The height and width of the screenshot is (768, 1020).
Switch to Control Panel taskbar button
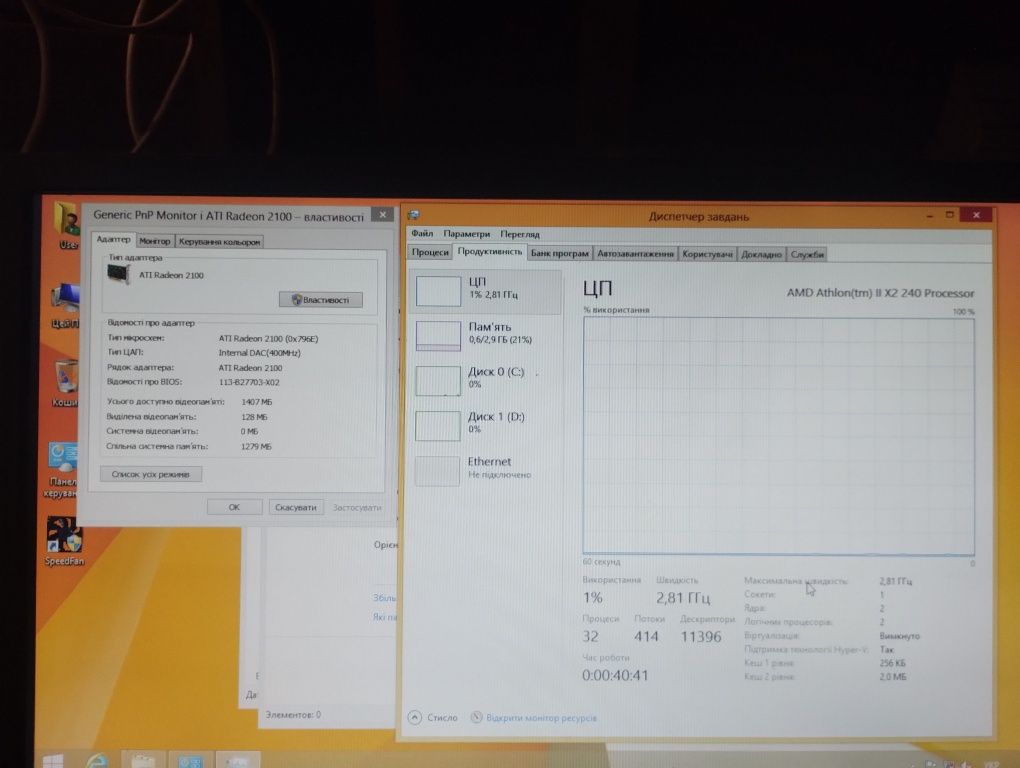coord(191,760)
